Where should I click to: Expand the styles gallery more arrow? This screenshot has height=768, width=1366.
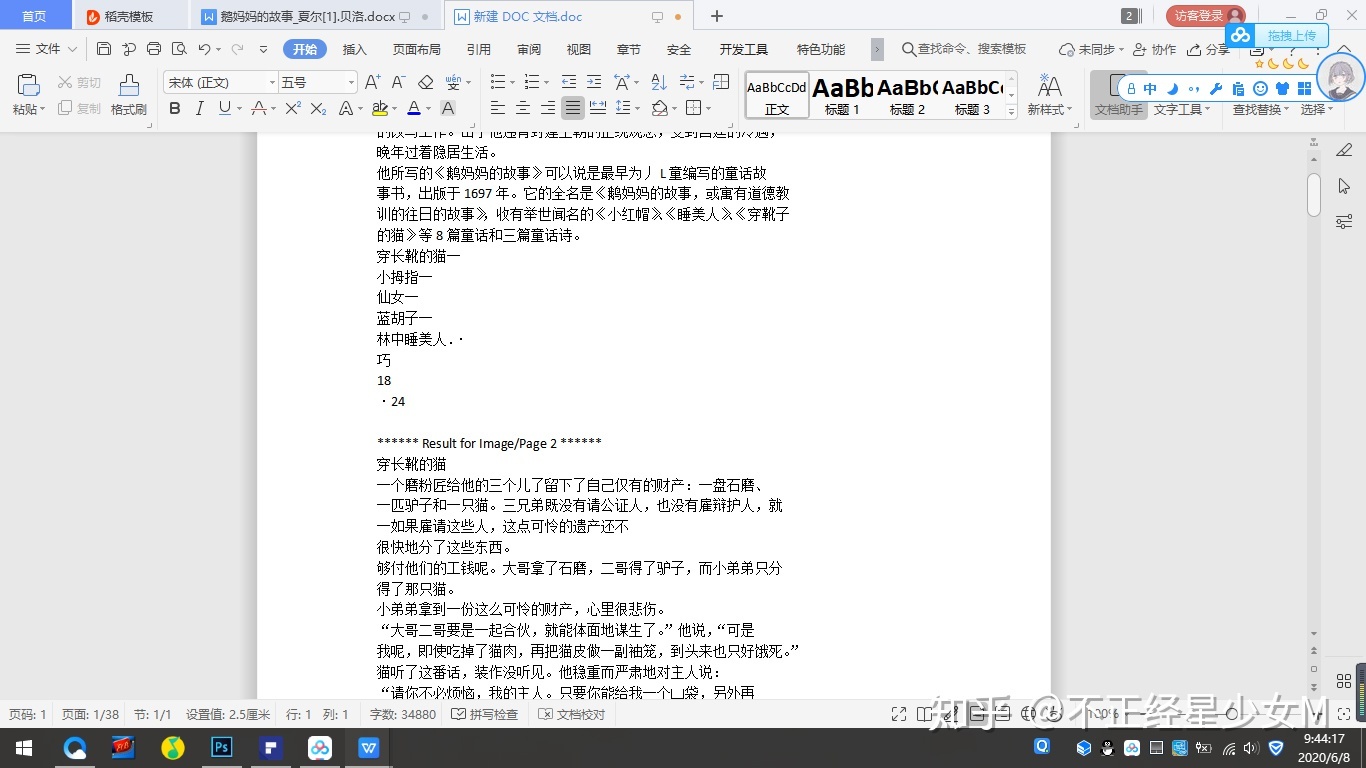tap(1011, 111)
